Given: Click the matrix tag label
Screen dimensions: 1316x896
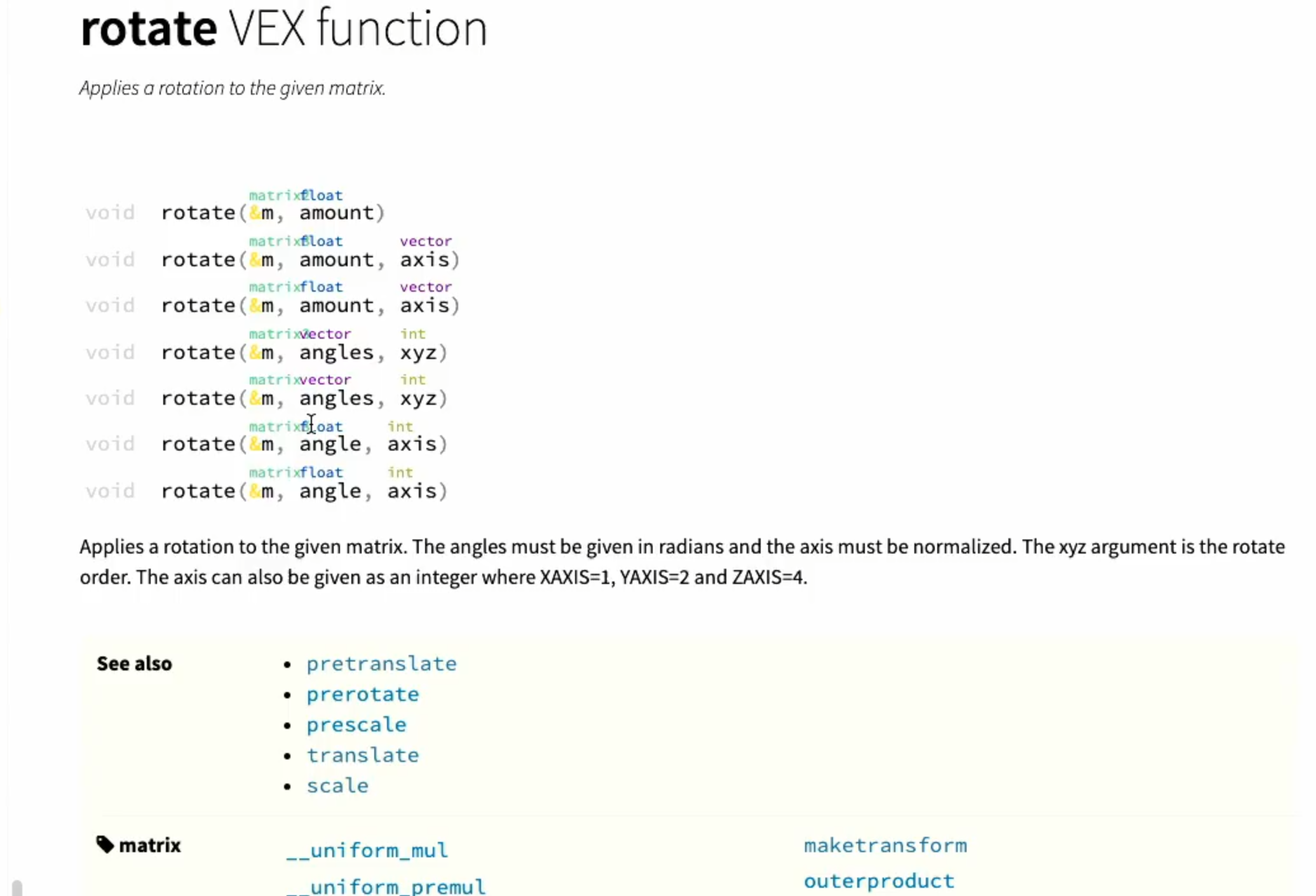Looking at the screenshot, I should pos(150,845).
